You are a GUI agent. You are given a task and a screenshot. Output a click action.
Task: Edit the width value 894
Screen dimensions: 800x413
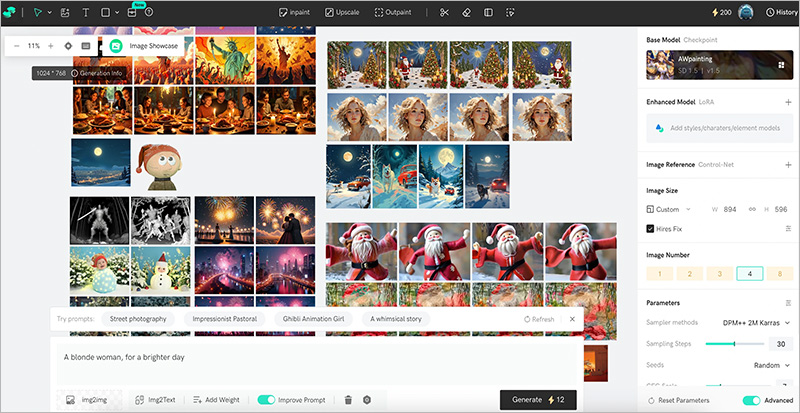point(730,209)
